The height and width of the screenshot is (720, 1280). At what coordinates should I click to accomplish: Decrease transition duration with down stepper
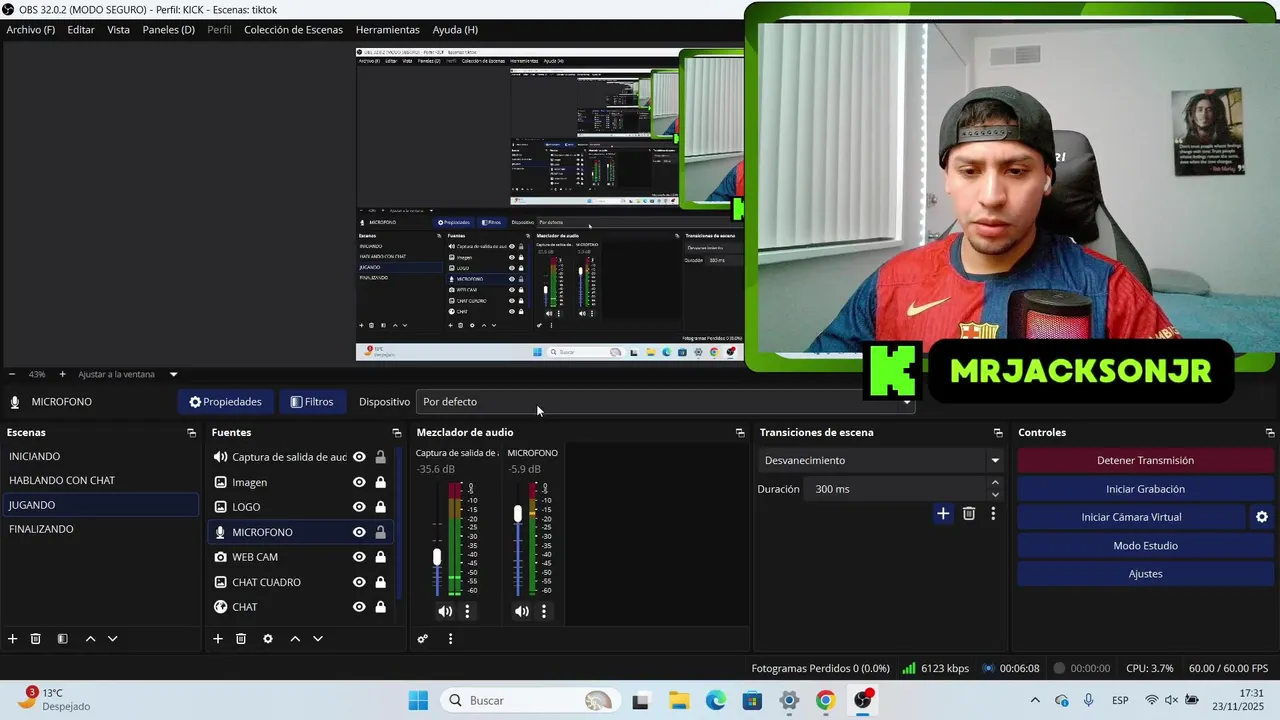(995, 495)
